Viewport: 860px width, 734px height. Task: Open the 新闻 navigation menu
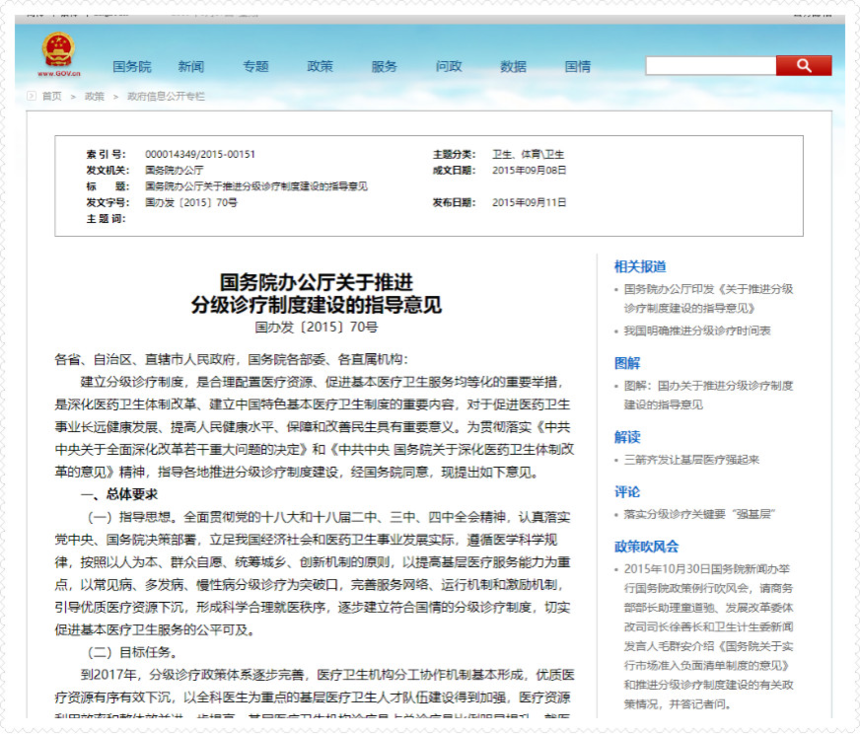point(191,67)
